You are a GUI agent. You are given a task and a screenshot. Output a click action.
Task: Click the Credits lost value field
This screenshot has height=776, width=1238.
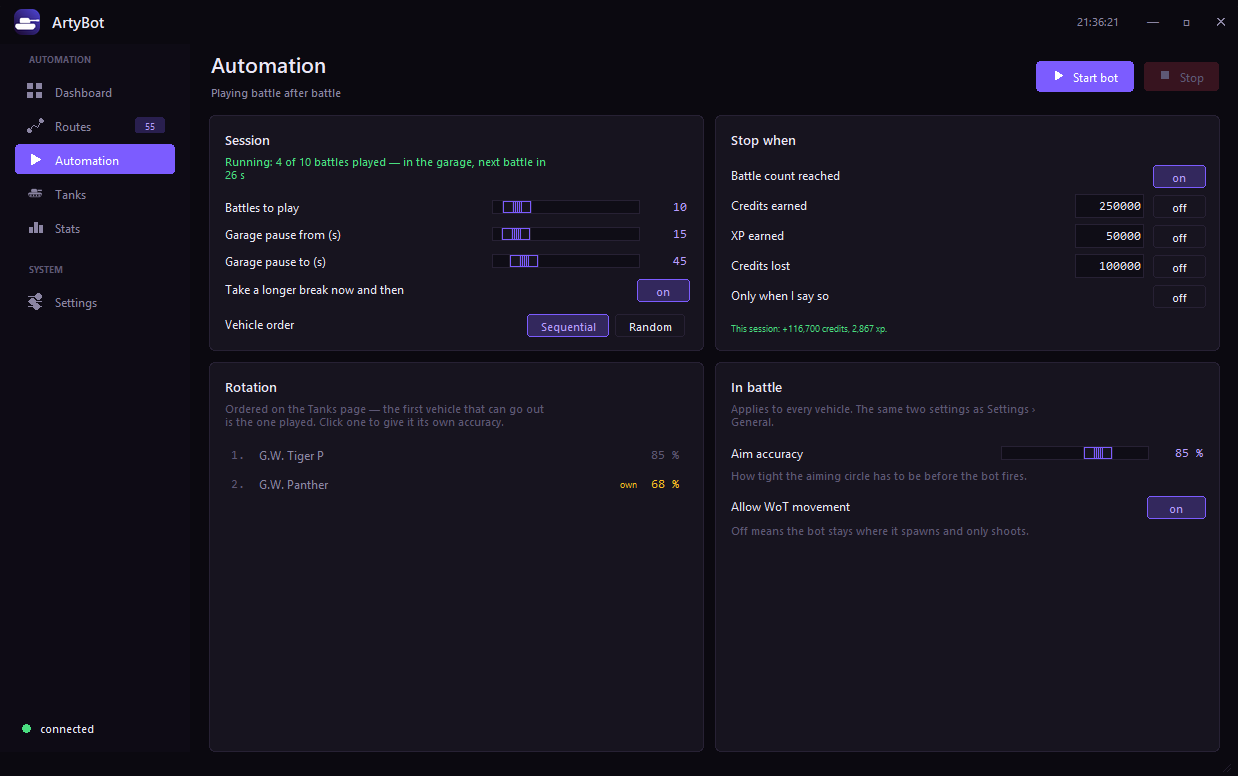click(x=1109, y=266)
